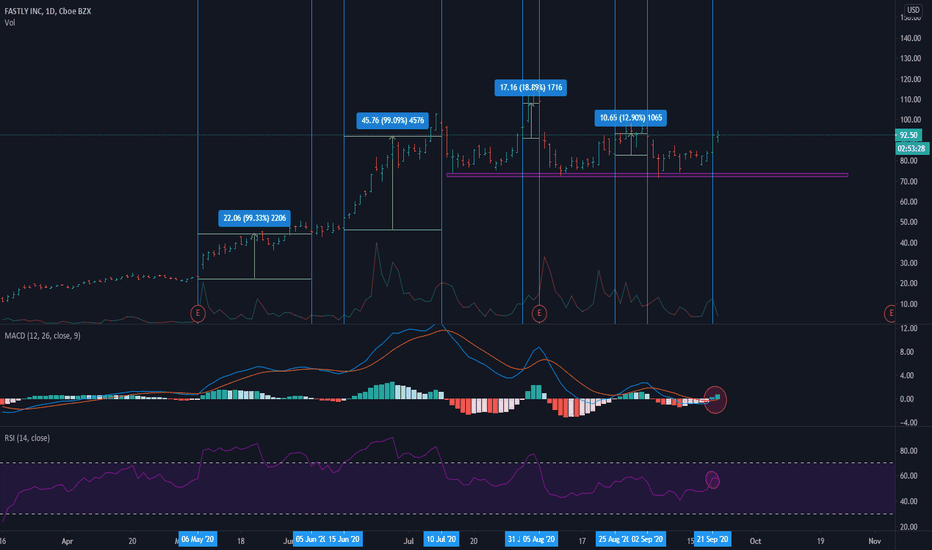Click the 25 Aug date marker
The width and height of the screenshot is (932, 550).
pyautogui.click(x=612, y=539)
